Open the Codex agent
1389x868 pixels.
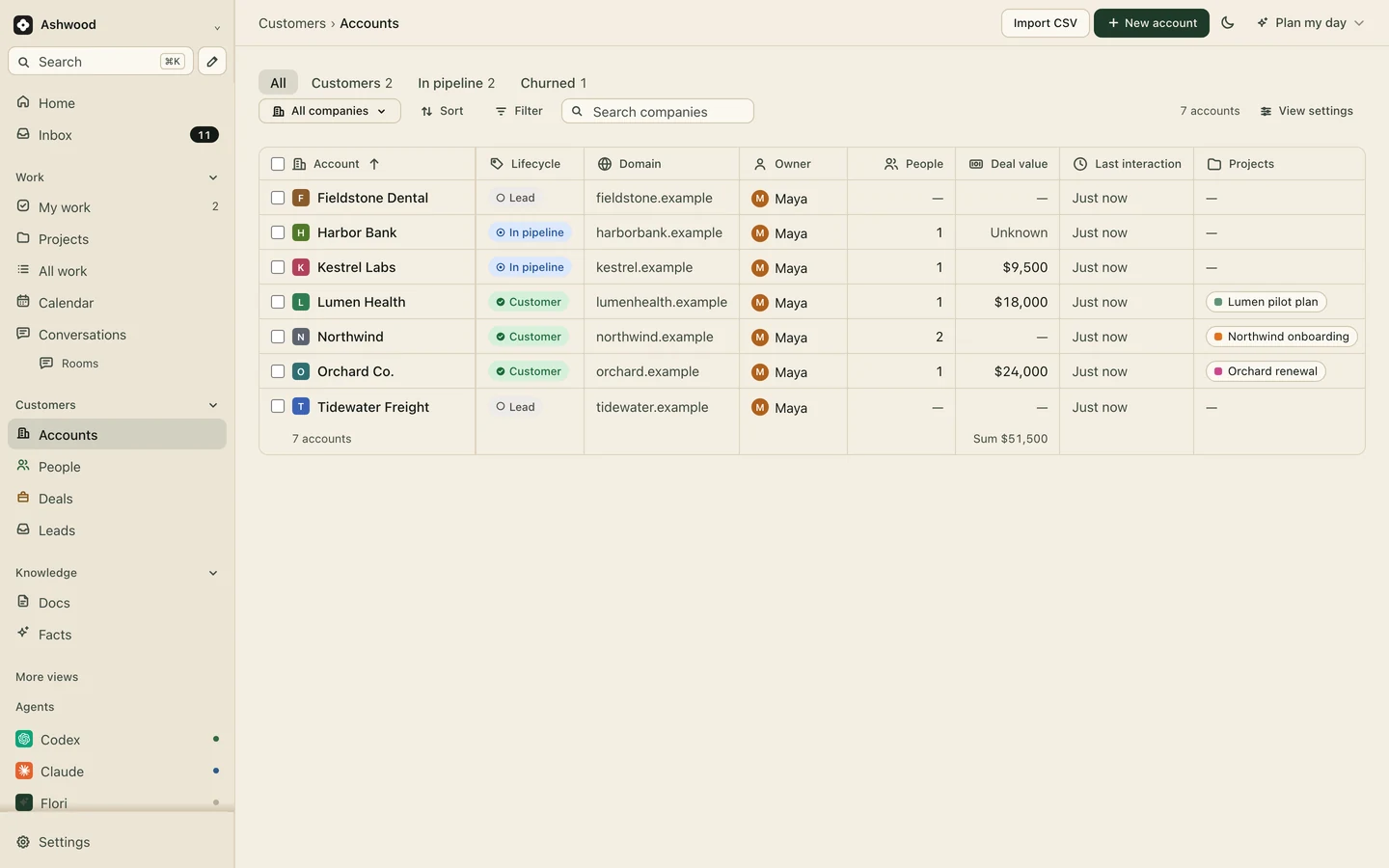coord(117,740)
